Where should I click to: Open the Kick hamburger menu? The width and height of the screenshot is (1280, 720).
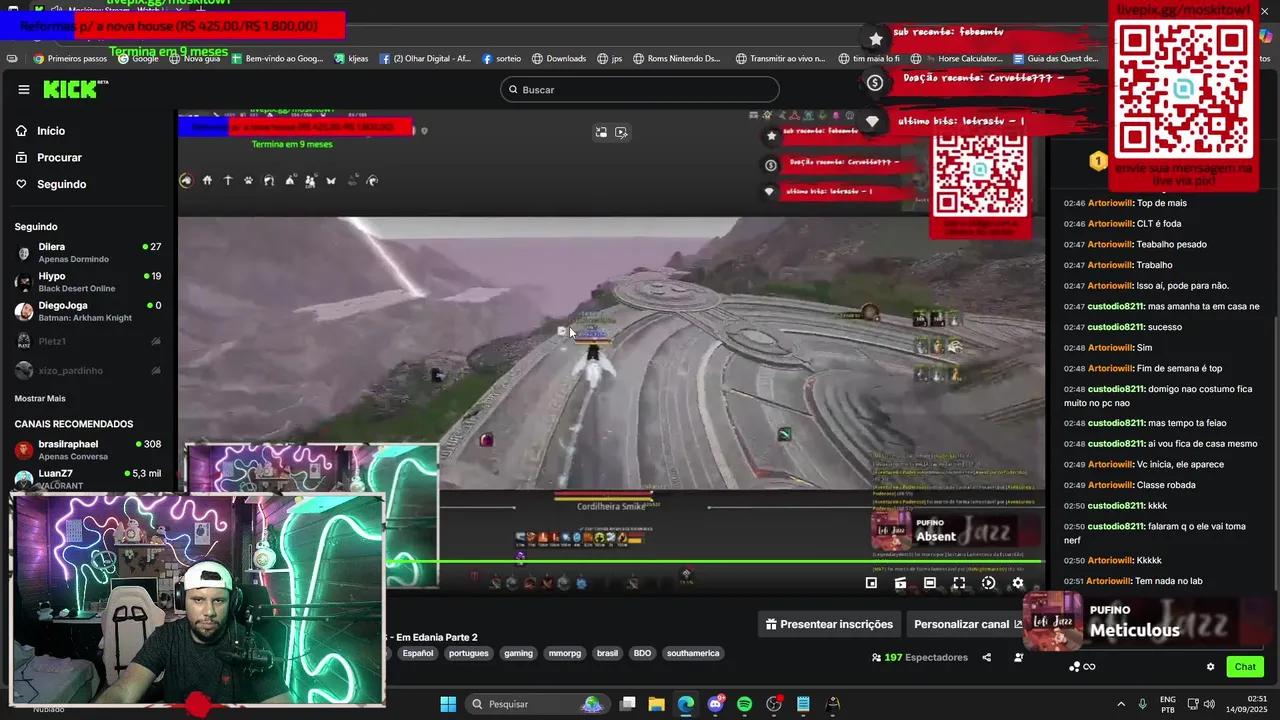pos(24,90)
